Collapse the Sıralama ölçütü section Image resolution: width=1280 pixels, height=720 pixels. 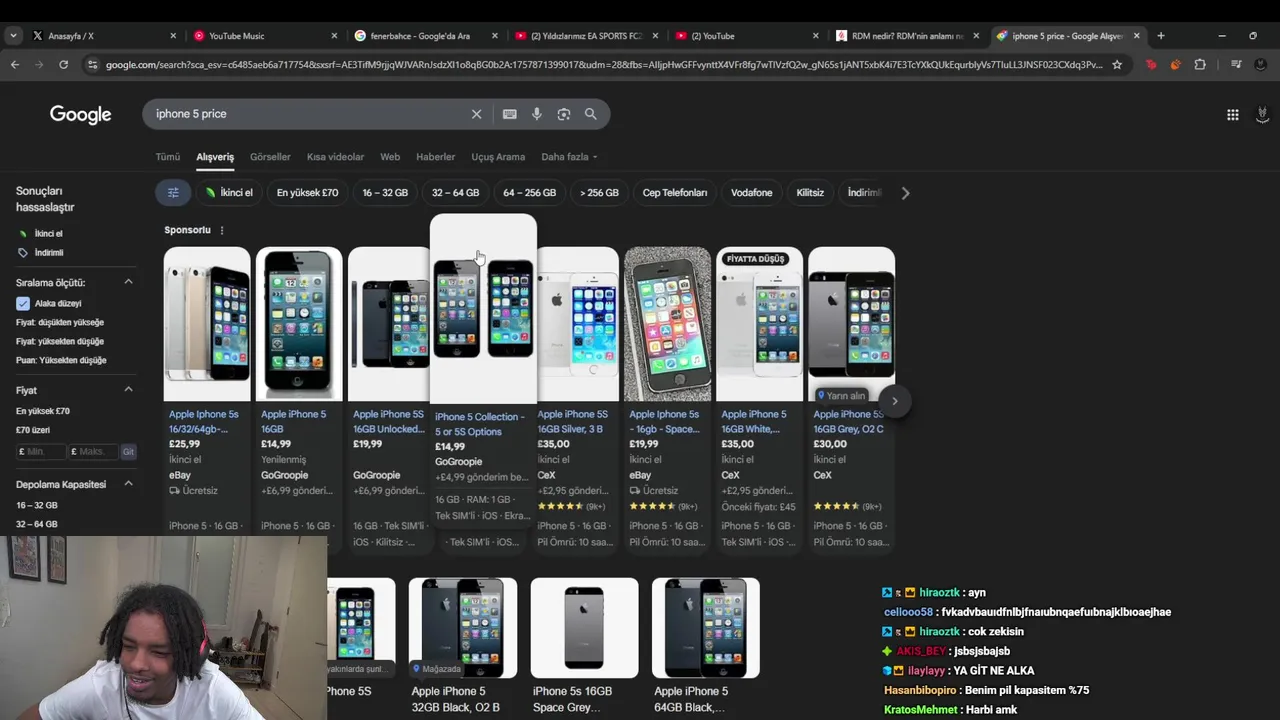click(128, 283)
